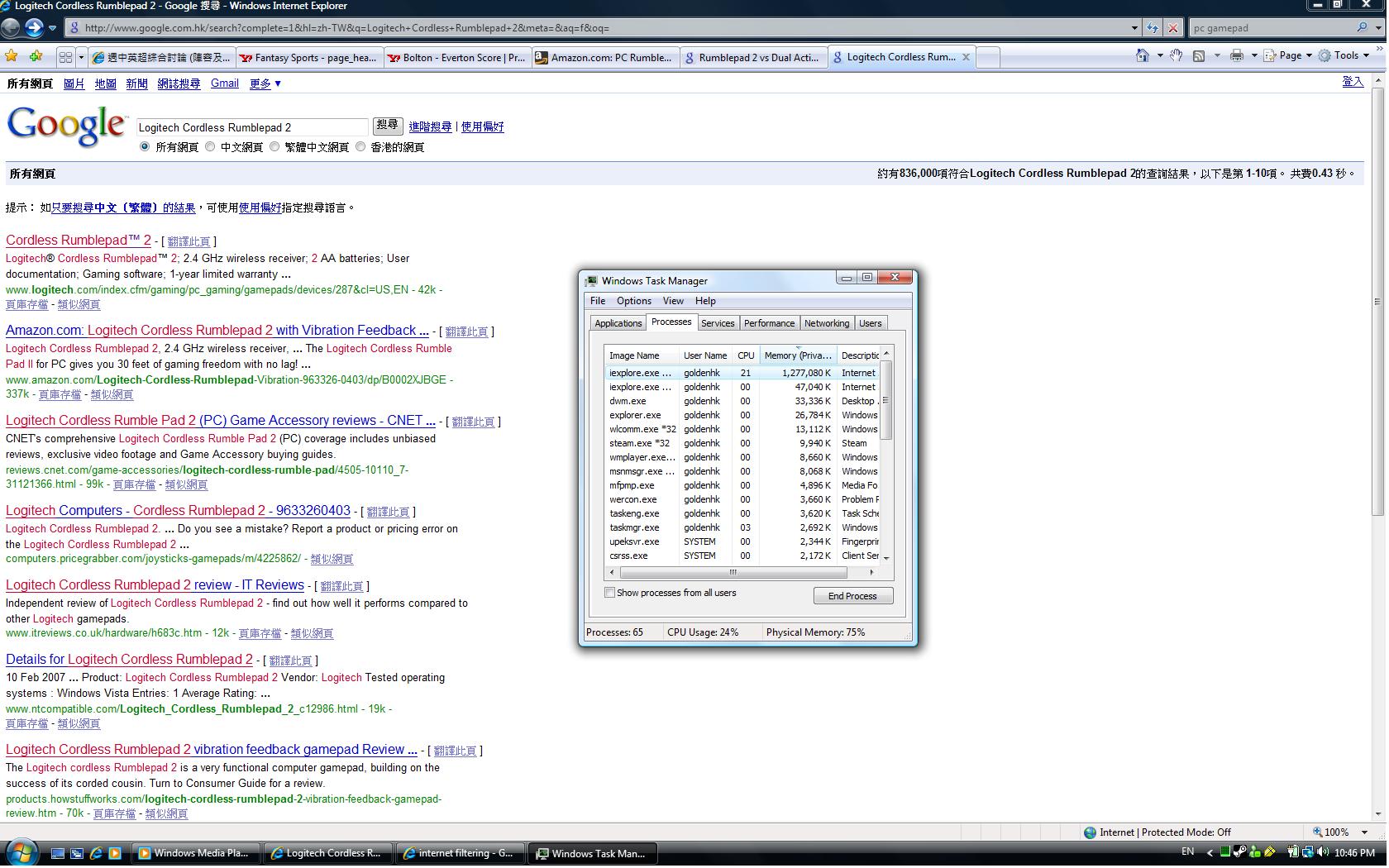Switch to the Networking tab in Task Manager
Viewport: 1389px width, 868px height.
827,323
